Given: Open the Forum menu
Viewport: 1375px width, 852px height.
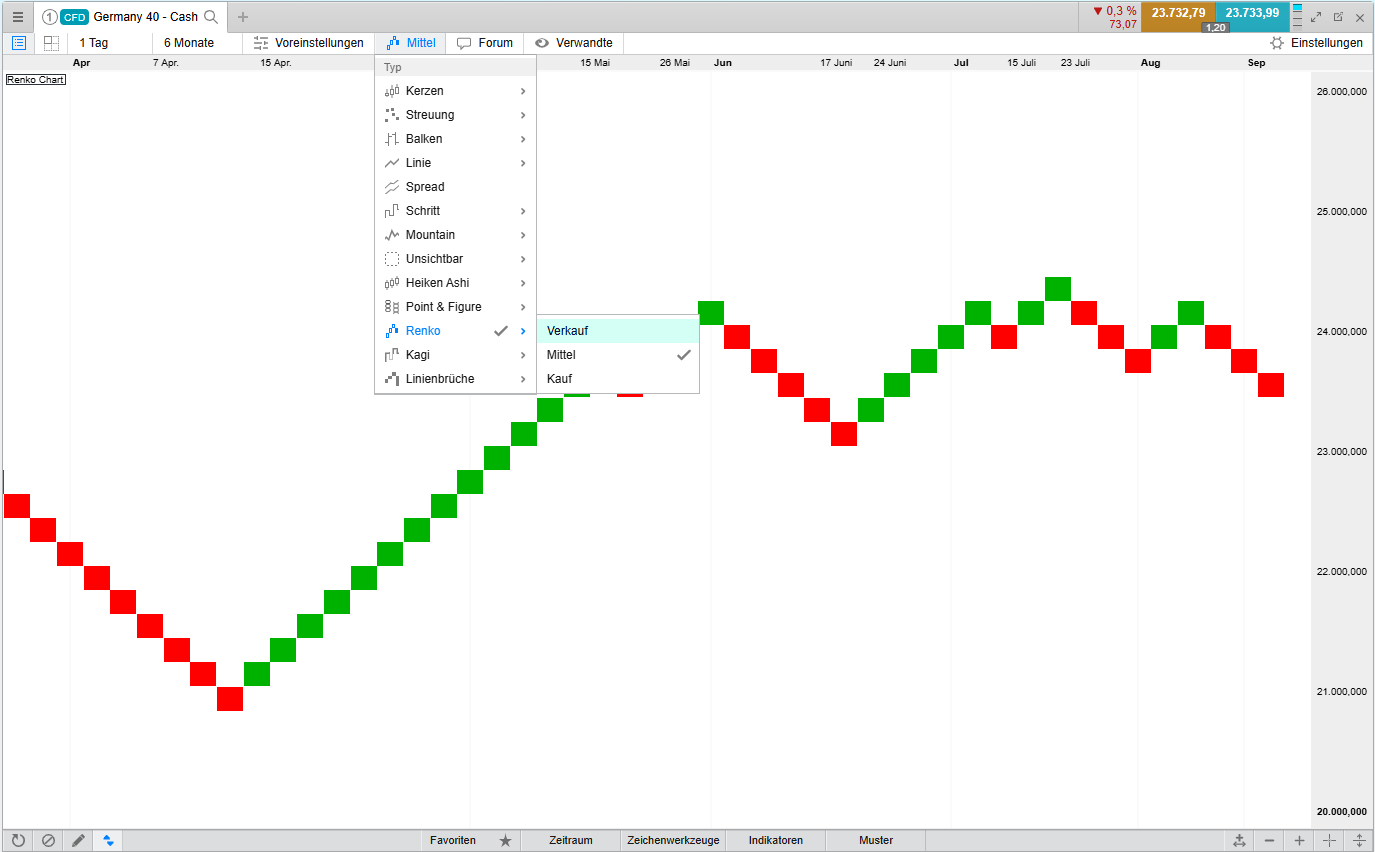Looking at the screenshot, I should click(485, 42).
